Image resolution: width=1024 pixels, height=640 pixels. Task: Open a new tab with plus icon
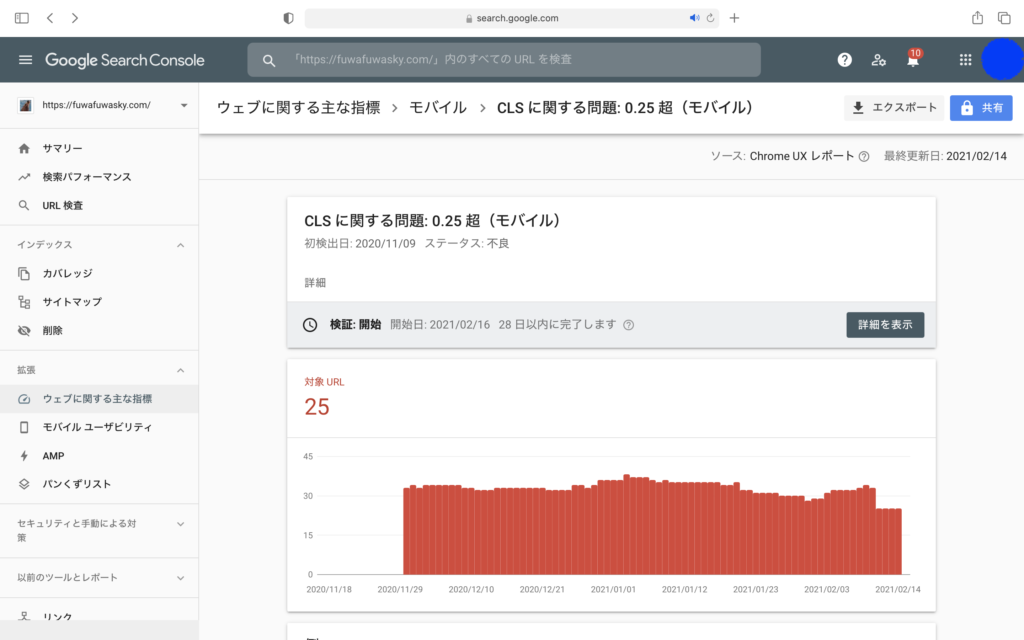click(x=734, y=18)
